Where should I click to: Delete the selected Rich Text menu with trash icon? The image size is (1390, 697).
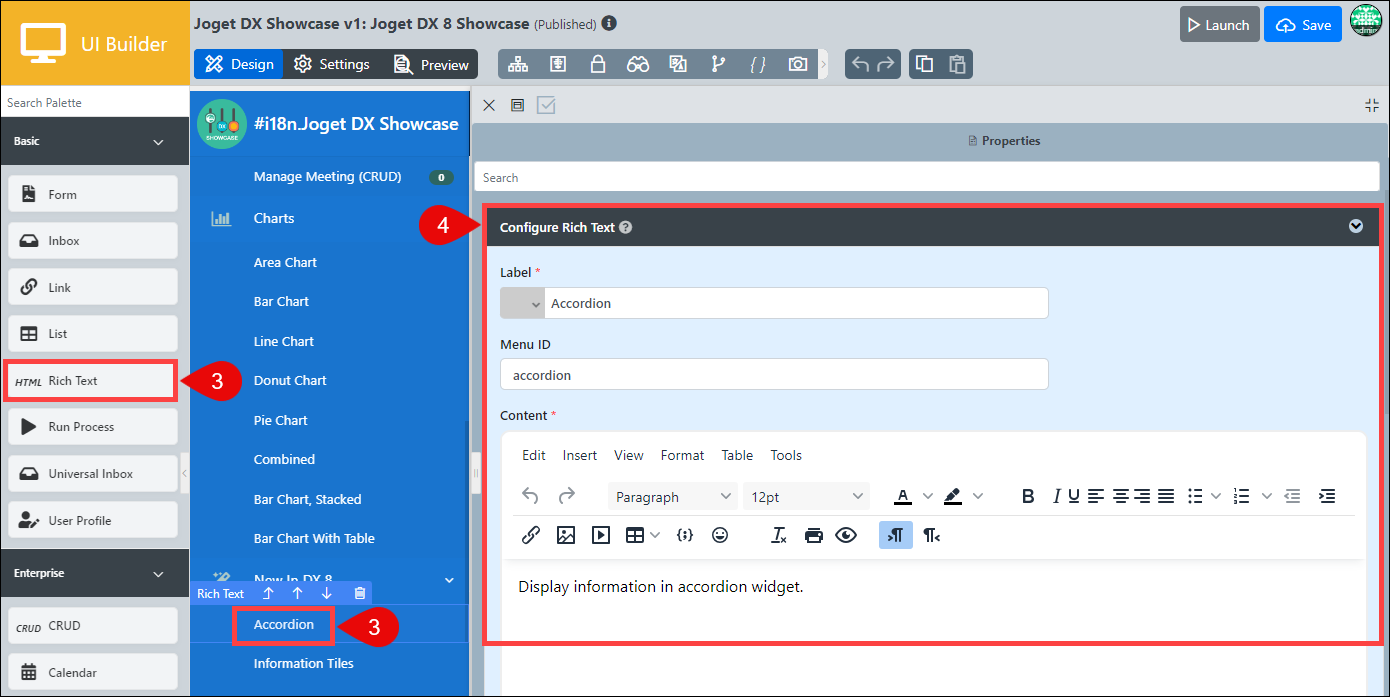coord(360,594)
